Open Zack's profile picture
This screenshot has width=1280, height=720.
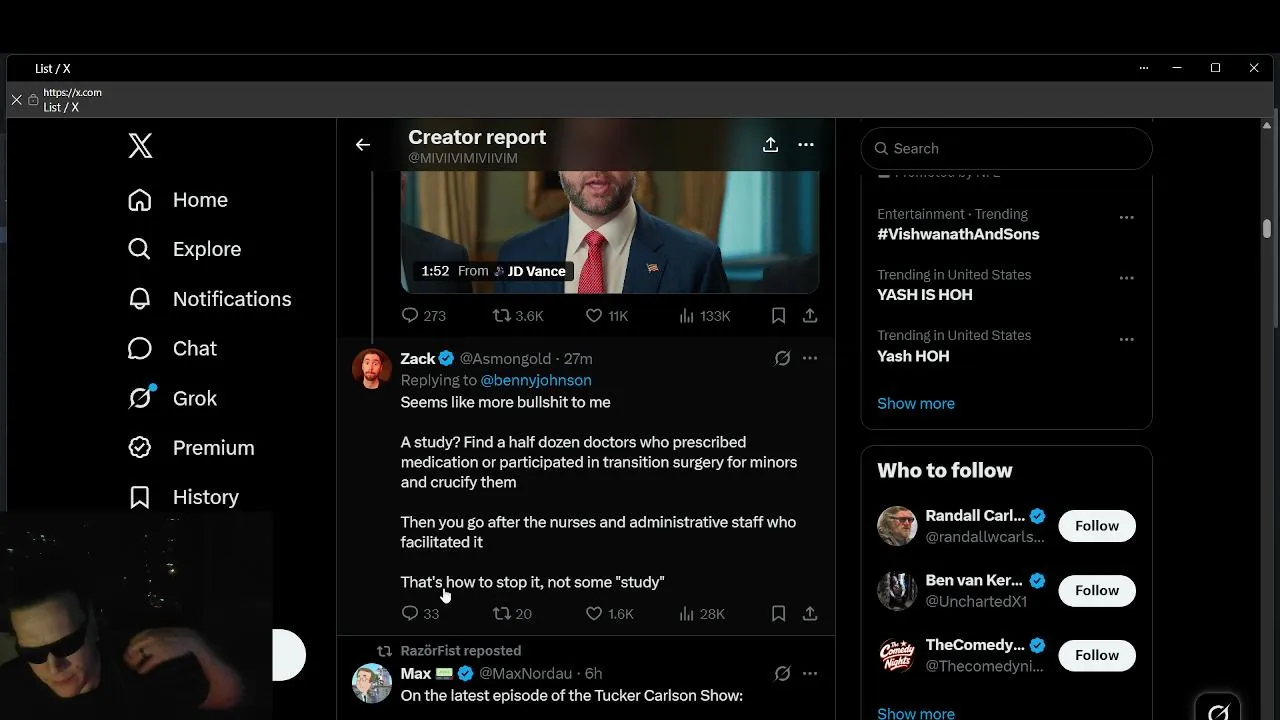[372, 368]
